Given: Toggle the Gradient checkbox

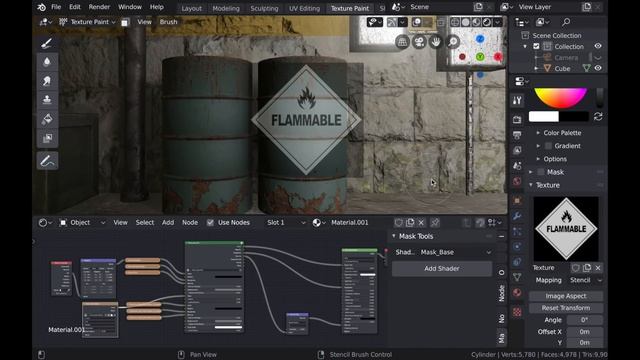Looking at the screenshot, I should (x=548, y=146).
